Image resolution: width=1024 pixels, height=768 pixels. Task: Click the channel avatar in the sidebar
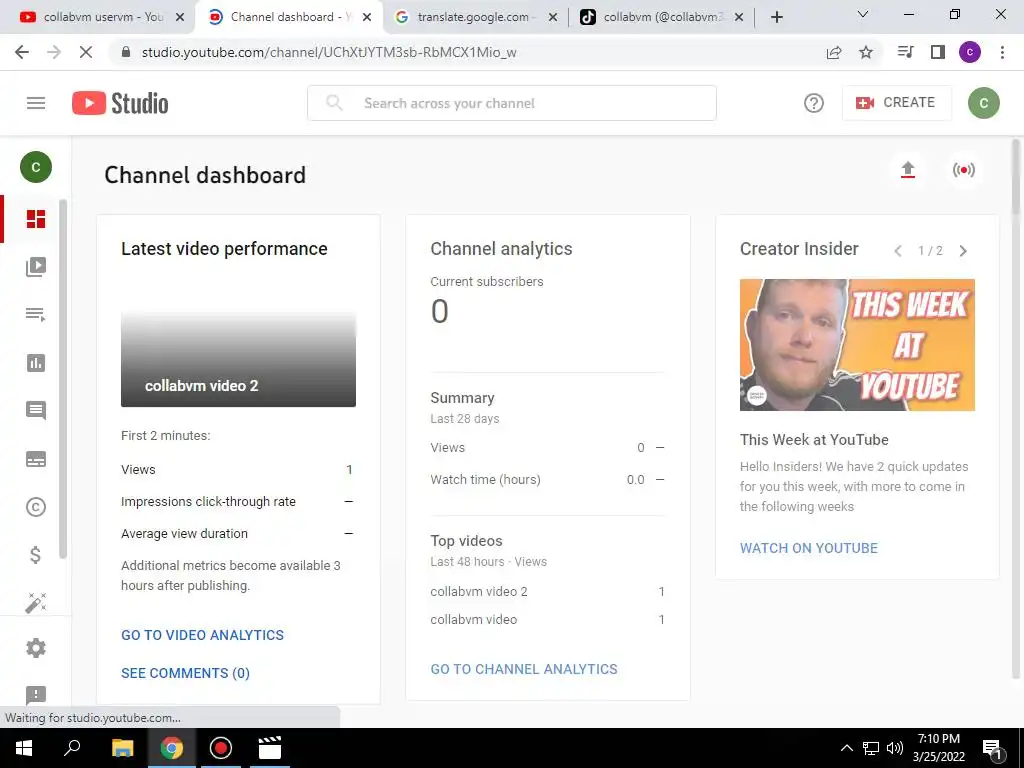(36, 167)
